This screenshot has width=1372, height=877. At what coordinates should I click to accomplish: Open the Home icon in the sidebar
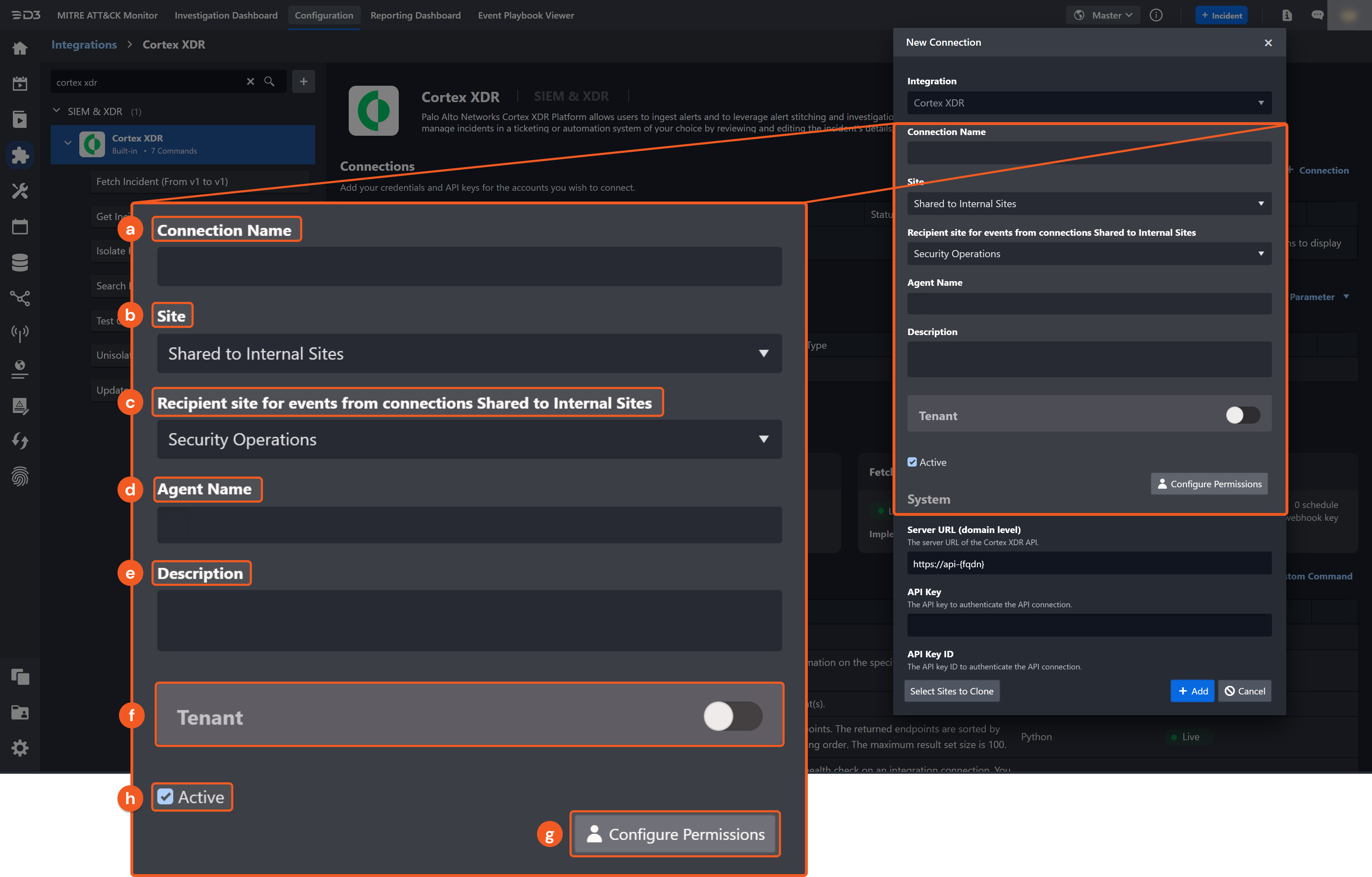click(20, 49)
